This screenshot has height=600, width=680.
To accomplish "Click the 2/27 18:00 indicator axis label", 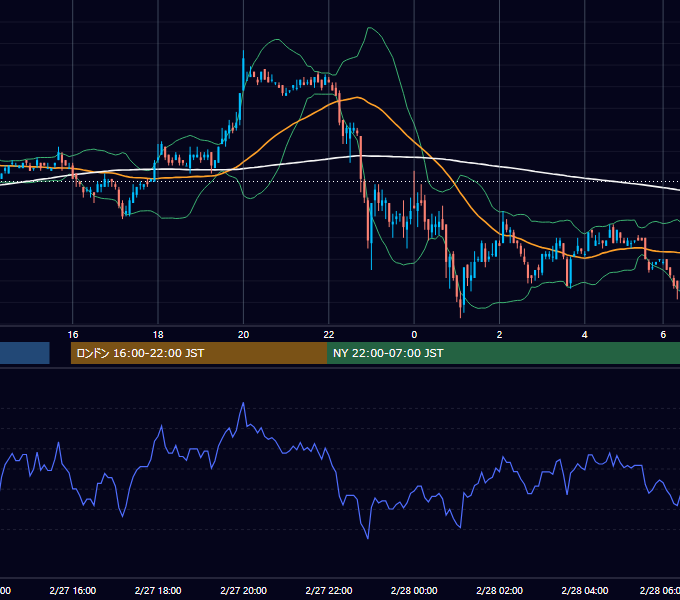I will tap(158, 590).
